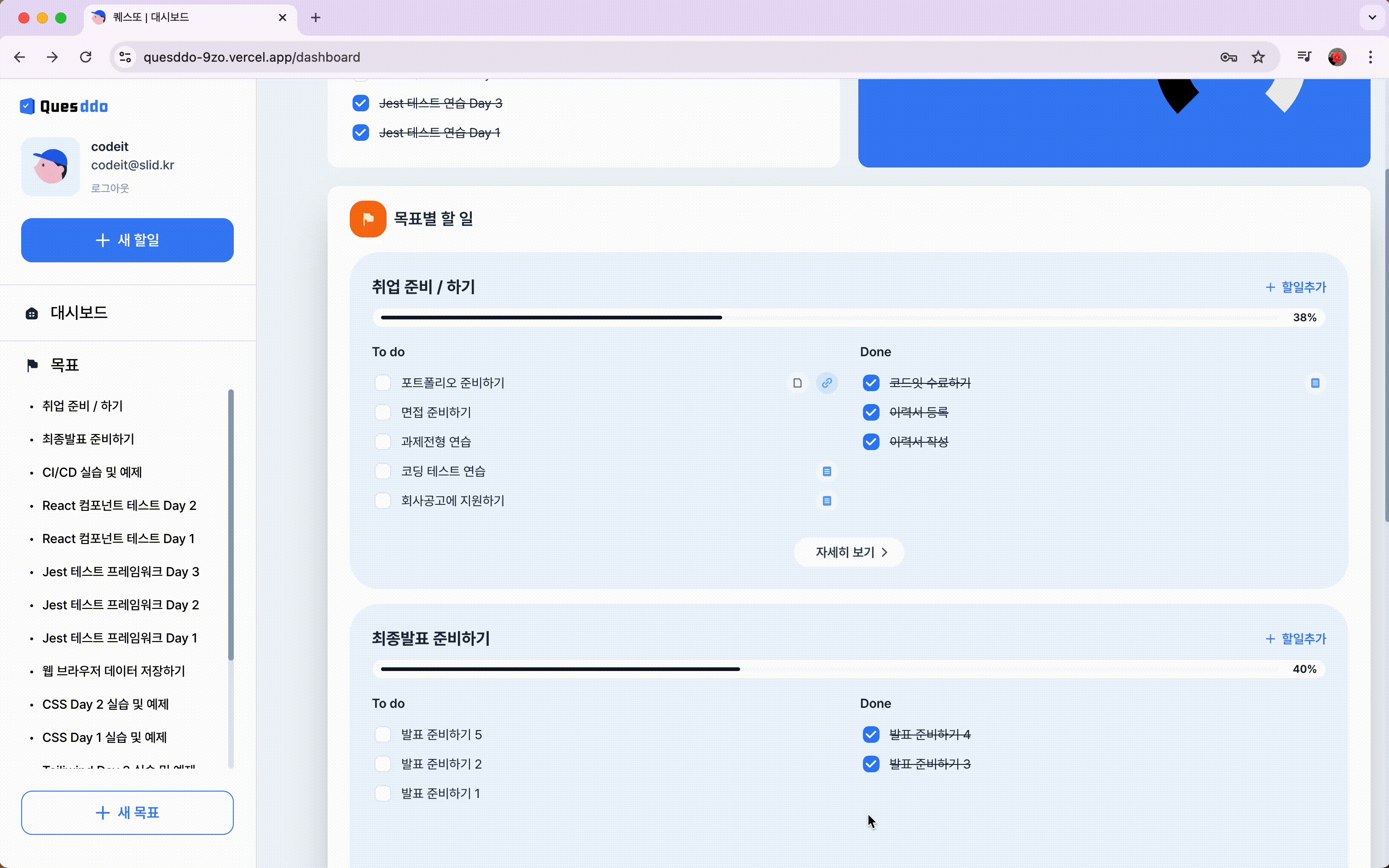Mark 발표 준비하기 1 as done
The height and width of the screenshot is (868, 1389).
383,793
